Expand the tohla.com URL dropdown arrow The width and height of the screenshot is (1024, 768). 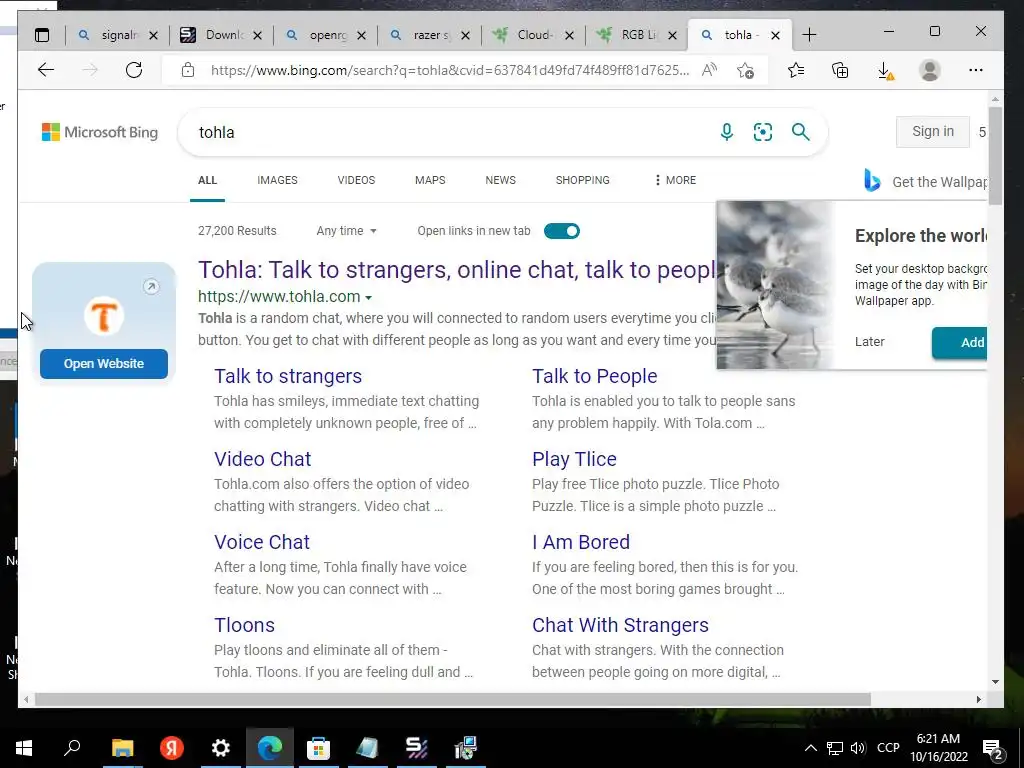pyautogui.click(x=368, y=298)
